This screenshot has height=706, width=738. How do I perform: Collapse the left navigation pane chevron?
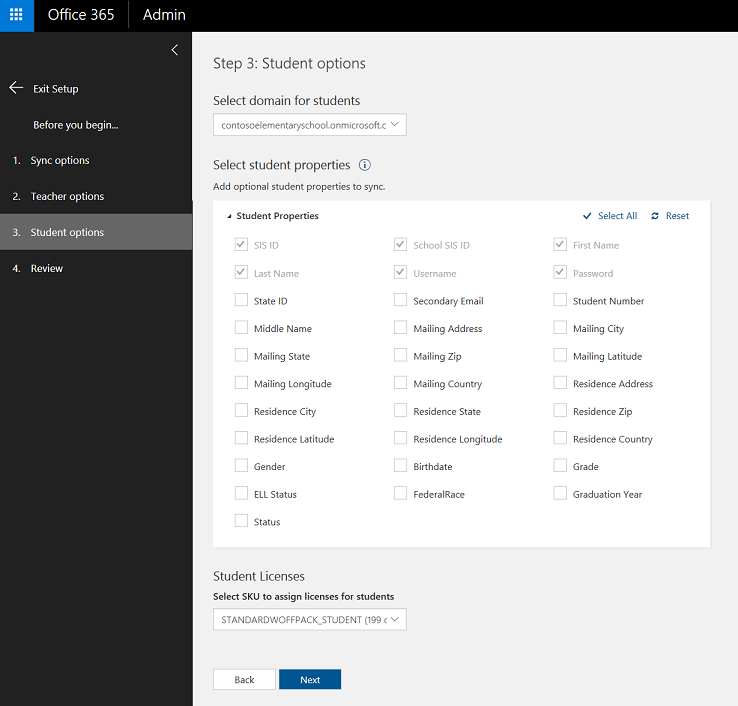(x=175, y=50)
